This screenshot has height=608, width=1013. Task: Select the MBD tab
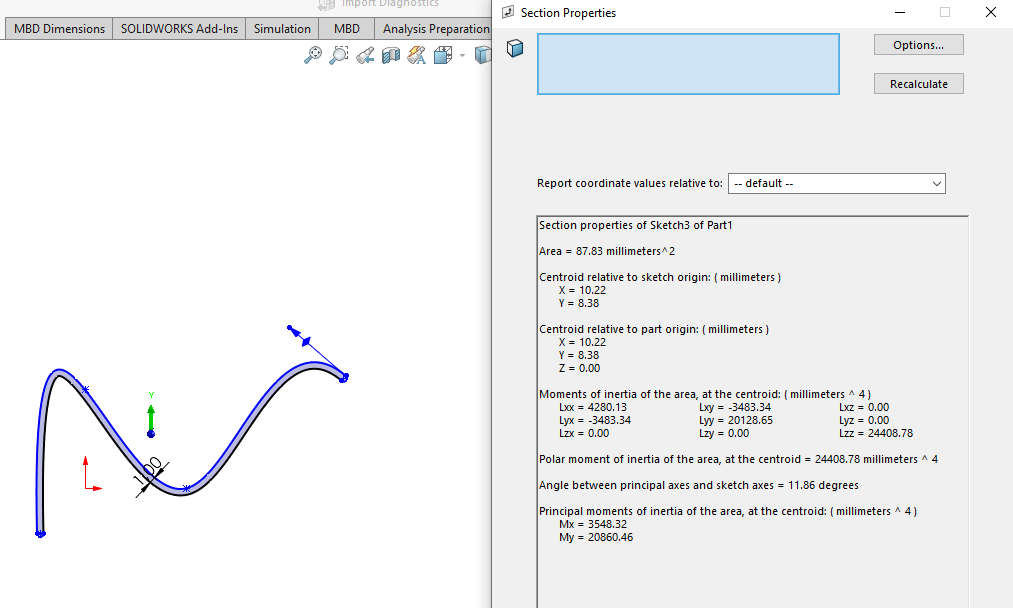(346, 28)
